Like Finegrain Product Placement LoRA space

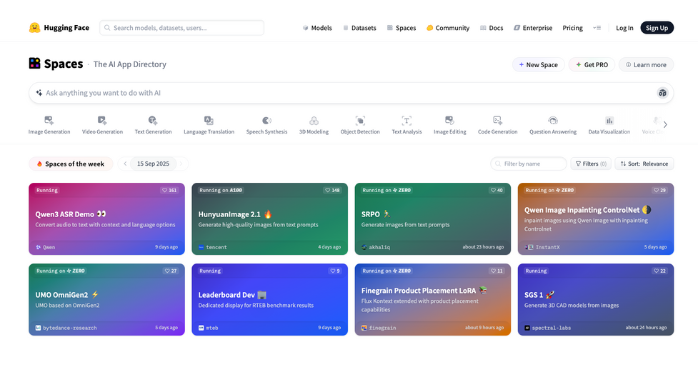[496, 271]
